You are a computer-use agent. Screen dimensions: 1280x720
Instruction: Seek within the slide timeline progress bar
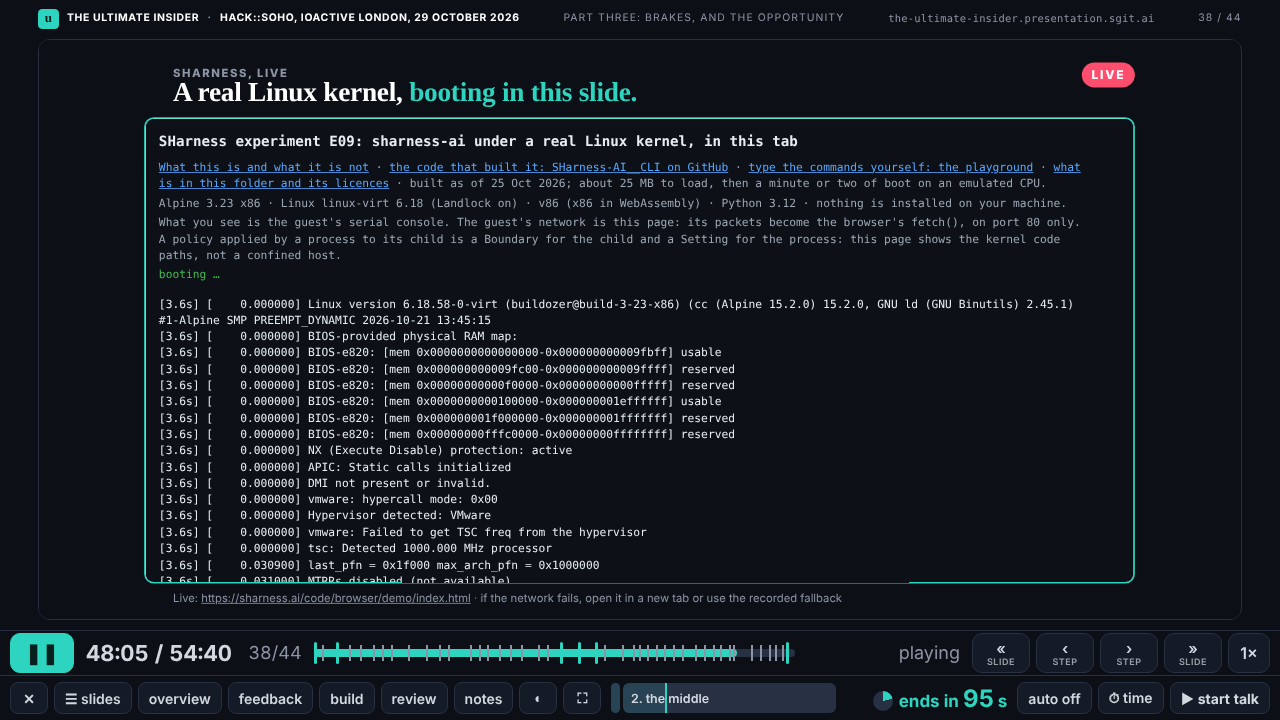pos(554,653)
